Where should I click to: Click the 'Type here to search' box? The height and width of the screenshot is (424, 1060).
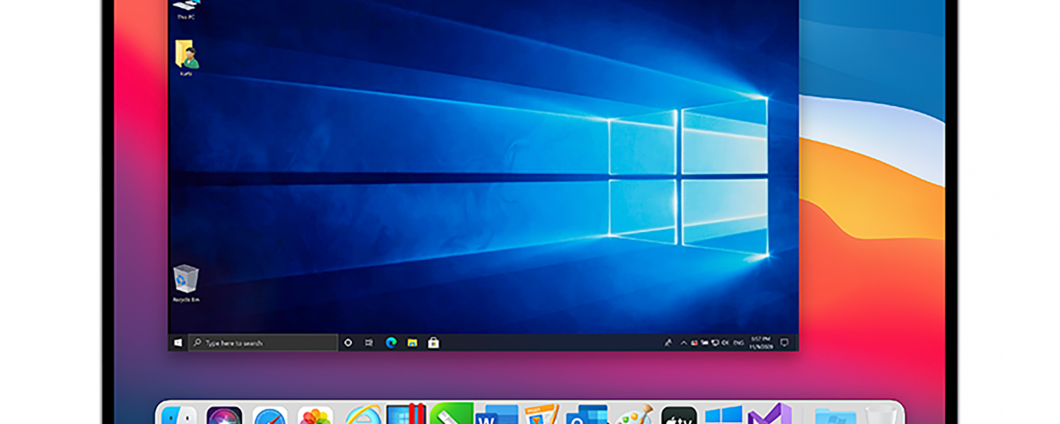263,342
